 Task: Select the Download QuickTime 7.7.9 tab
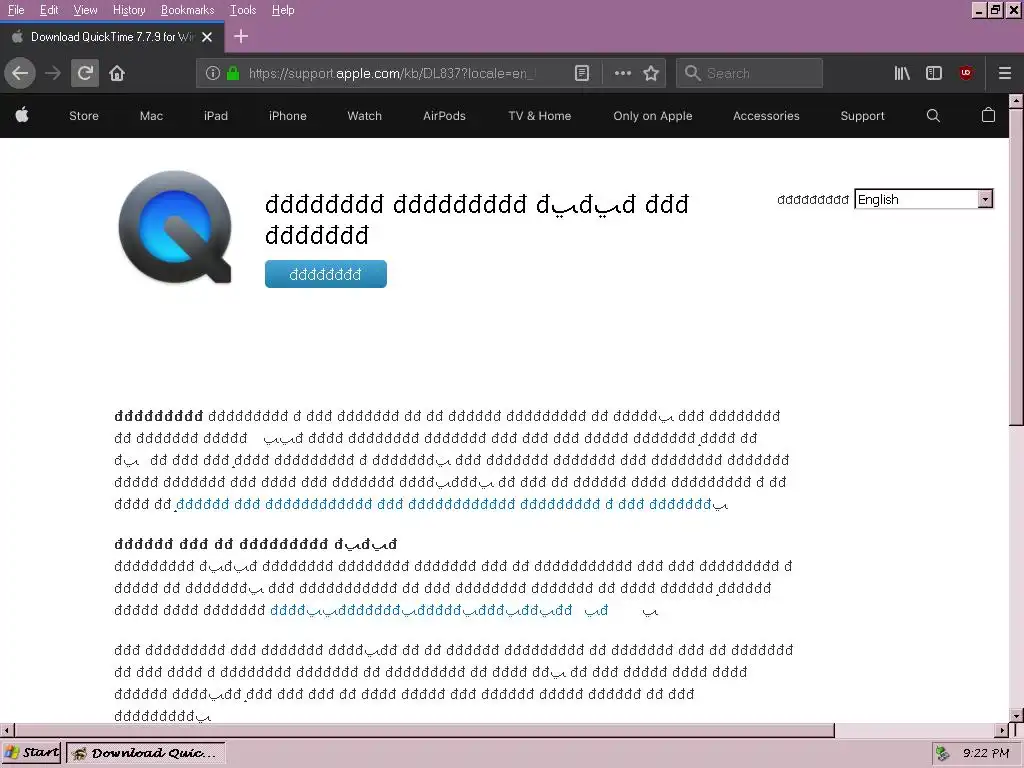(112, 37)
